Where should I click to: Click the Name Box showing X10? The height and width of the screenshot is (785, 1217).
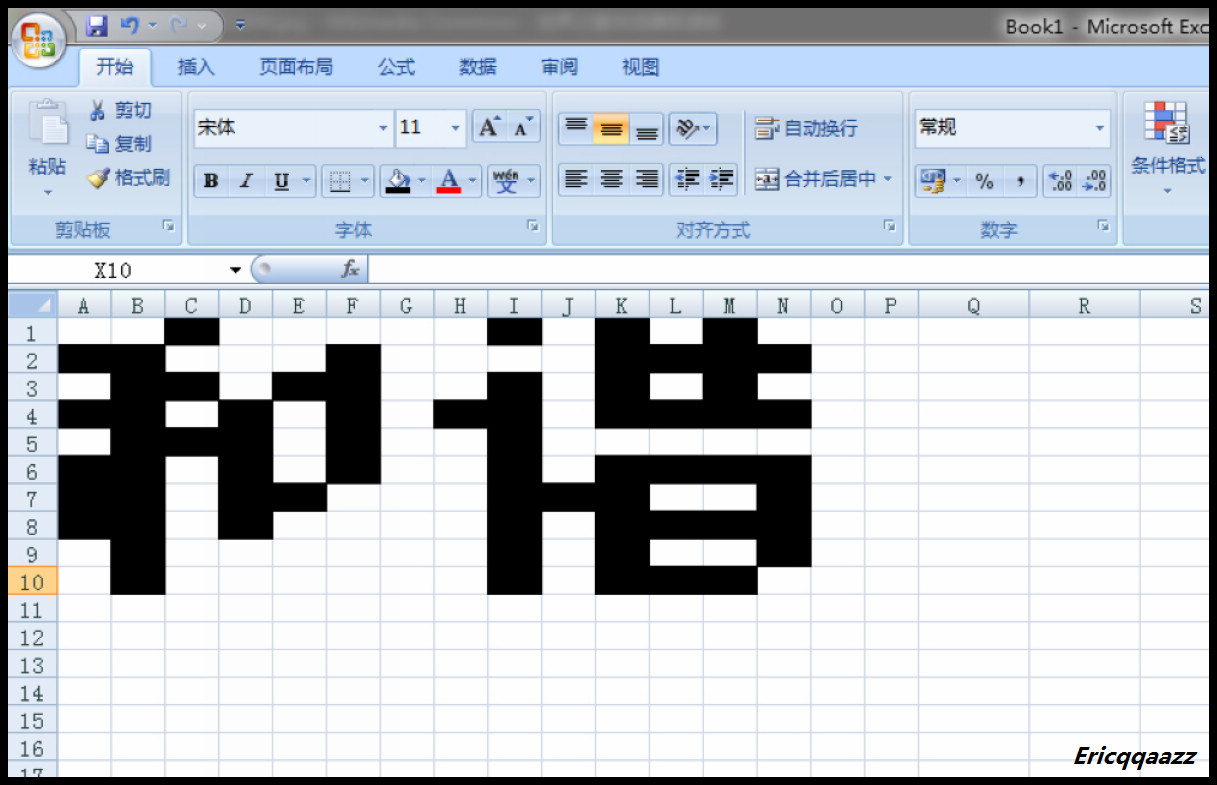(130, 270)
